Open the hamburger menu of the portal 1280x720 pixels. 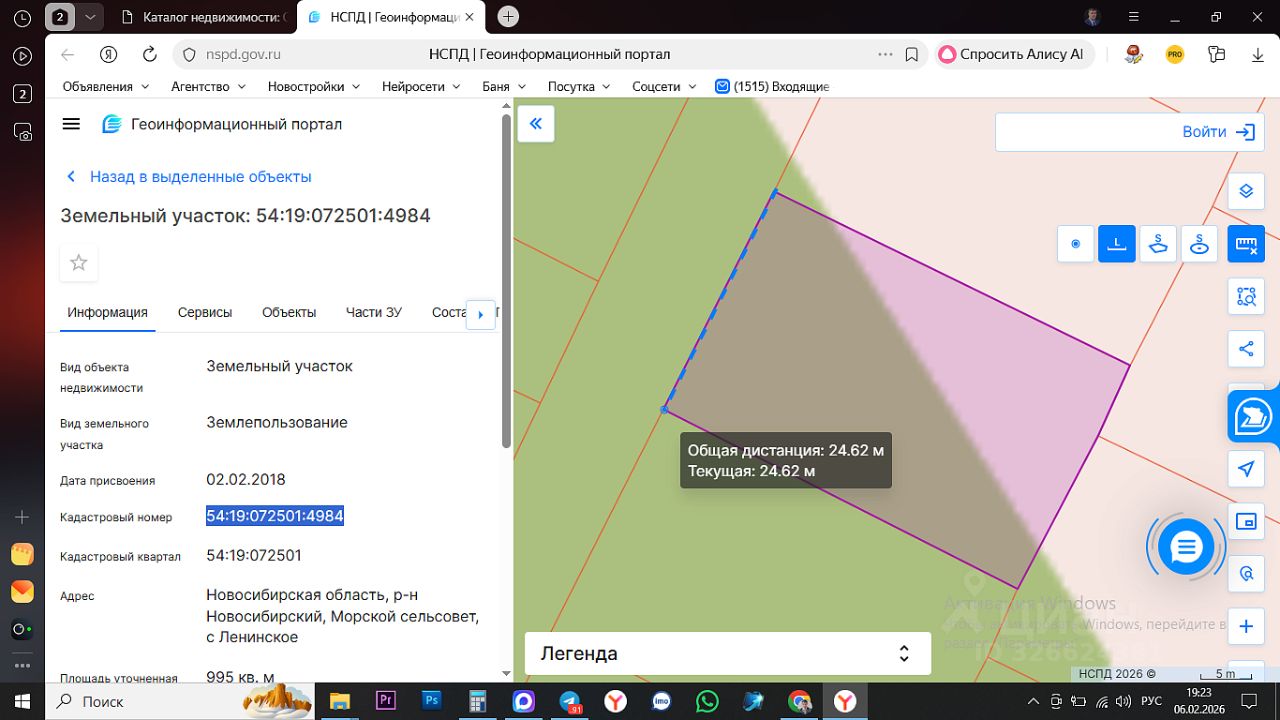71,124
